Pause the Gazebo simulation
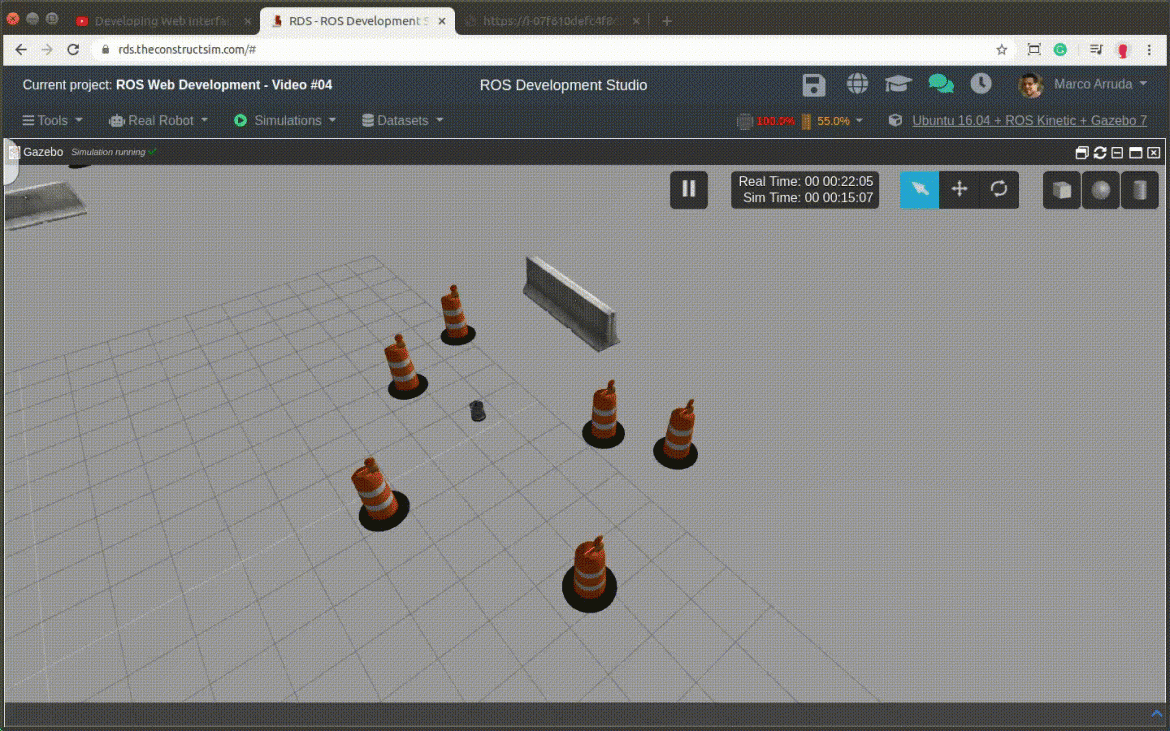Image resolution: width=1170 pixels, height=731 pixels. (688, 189)
